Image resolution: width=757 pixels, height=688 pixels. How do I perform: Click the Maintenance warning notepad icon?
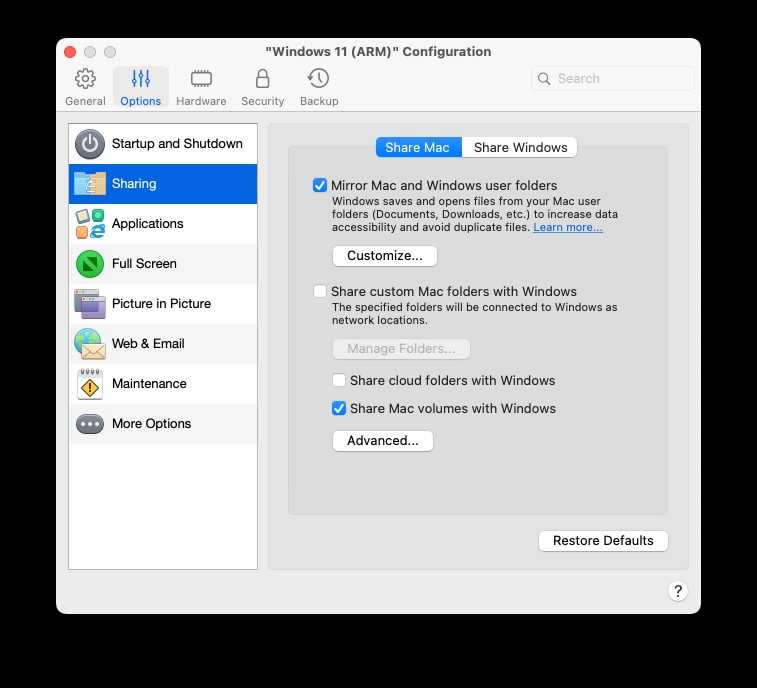click(90, 384)
